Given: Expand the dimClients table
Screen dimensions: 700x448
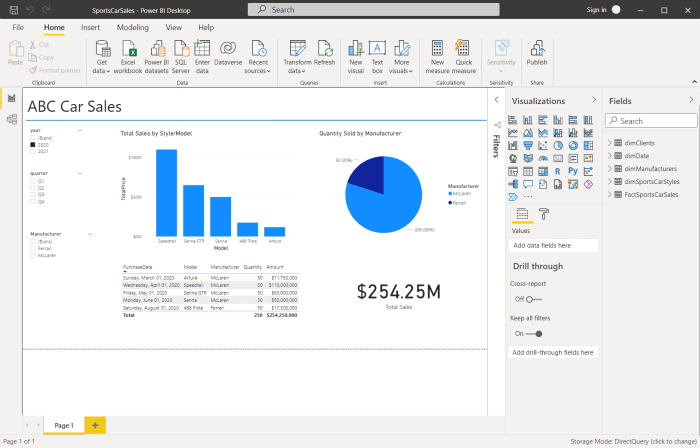Looking at the screenshot, I should 610,143.
